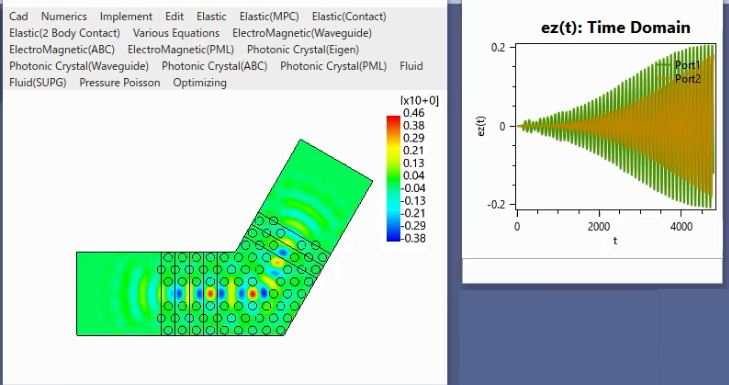Click the -0.29 value on color bar
Viewport: 729px width, 385px height.
[412, 226]
